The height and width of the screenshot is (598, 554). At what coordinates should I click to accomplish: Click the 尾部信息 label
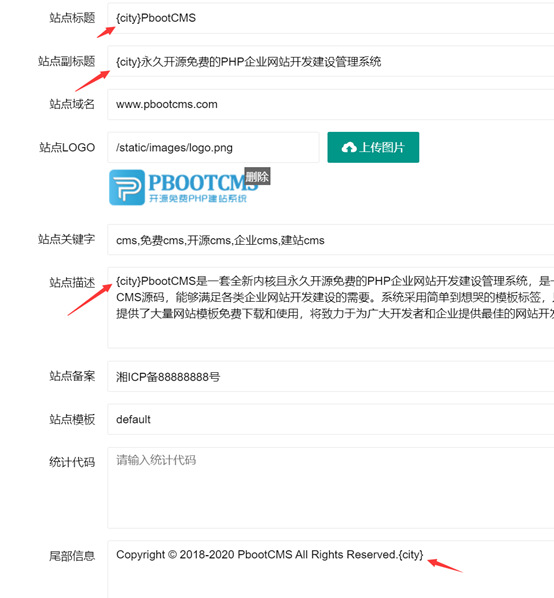point(72,556)
